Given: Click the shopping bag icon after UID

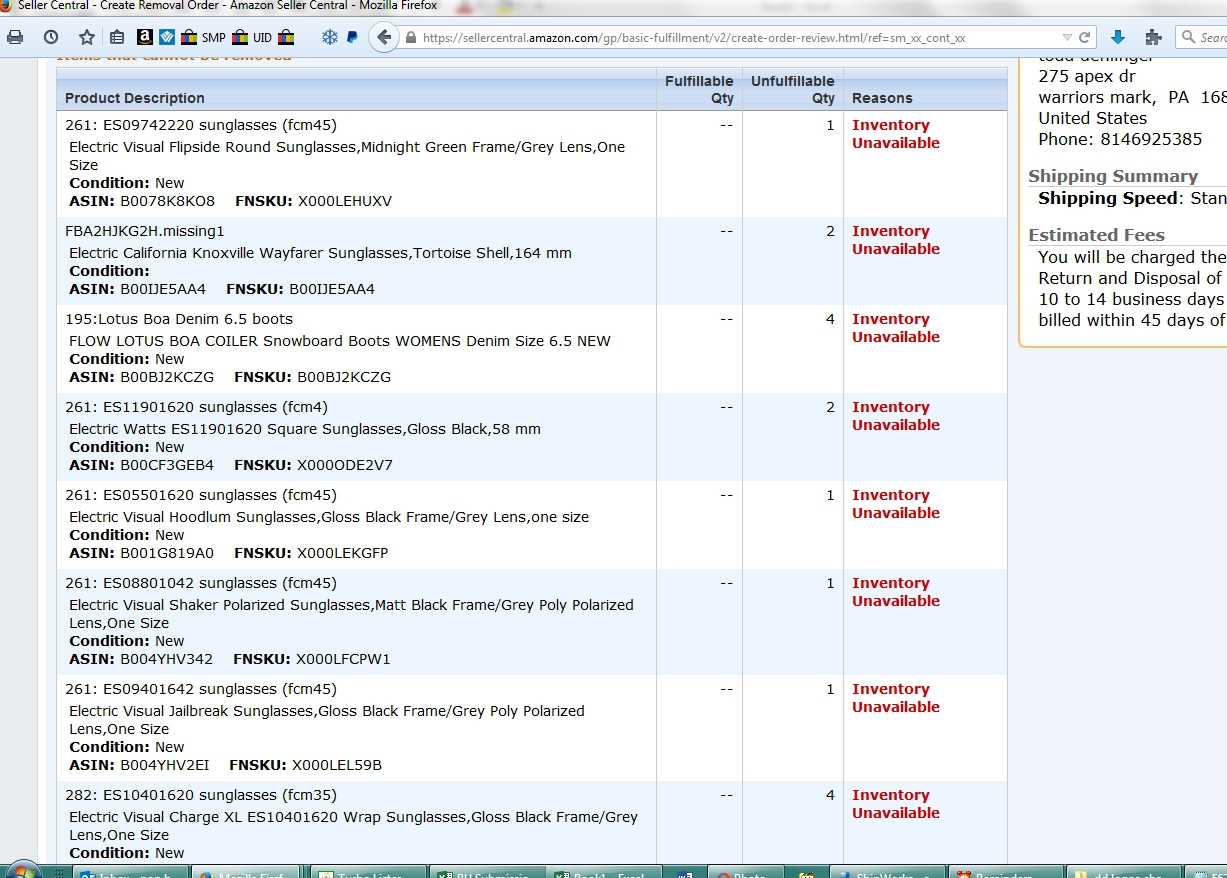Looking at the screenshot, I should (x=286, y=38).
